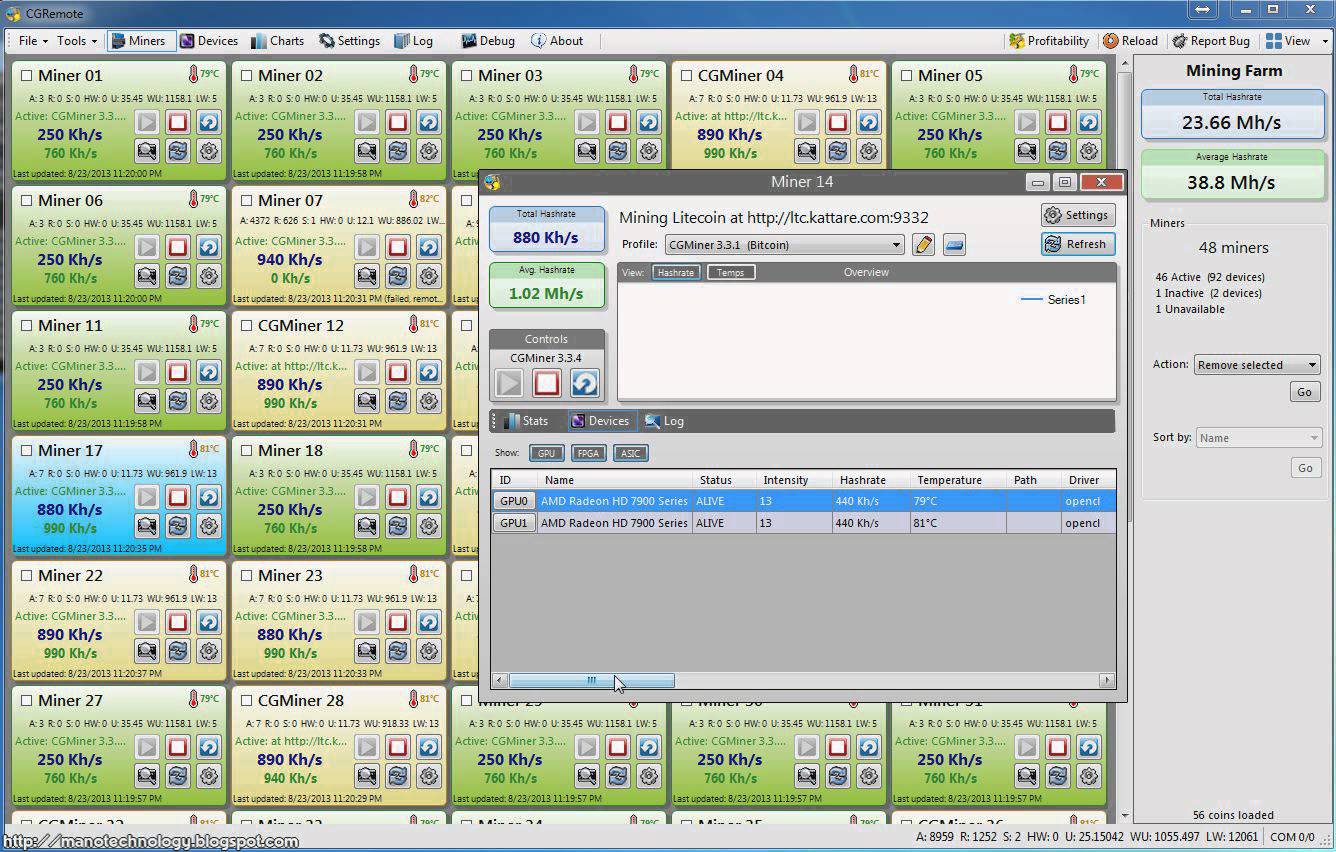This screenshot has height=852, width=1336.
Task: Check the Miner 02 checkbox
Action: [x=247, y=76]
